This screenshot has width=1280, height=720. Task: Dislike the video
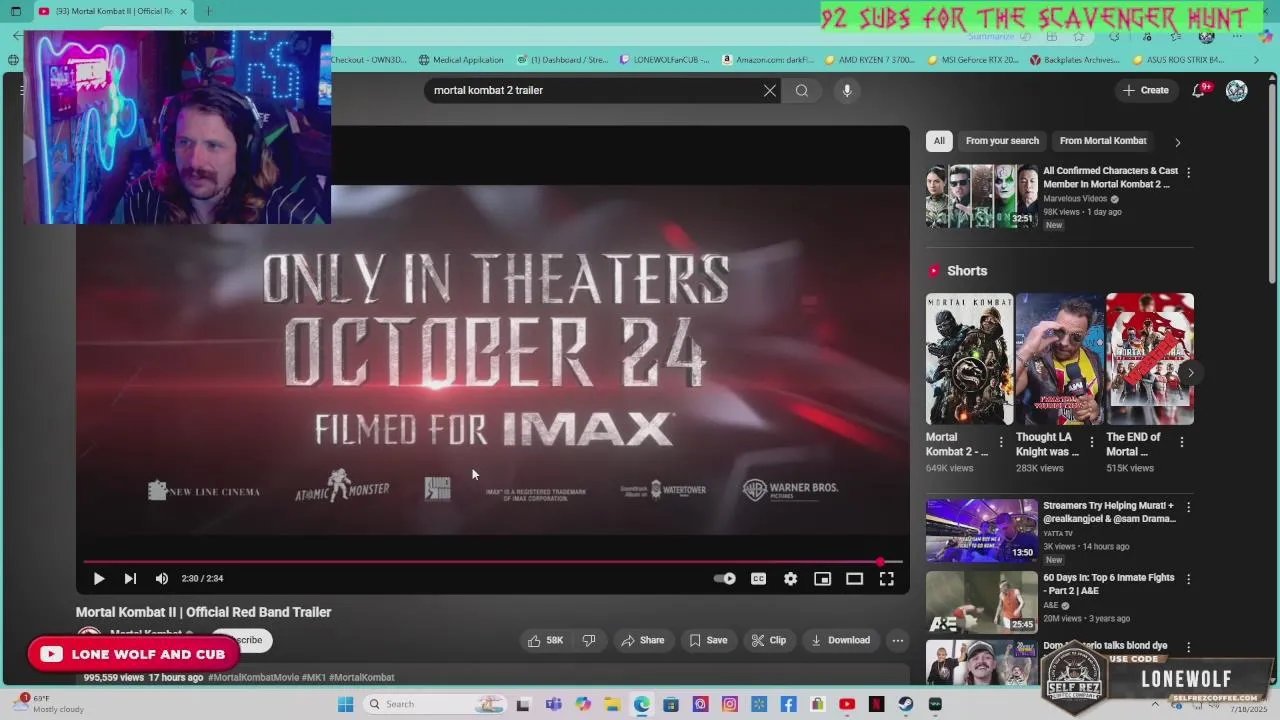pyautogui.click(x=589, y=640)
